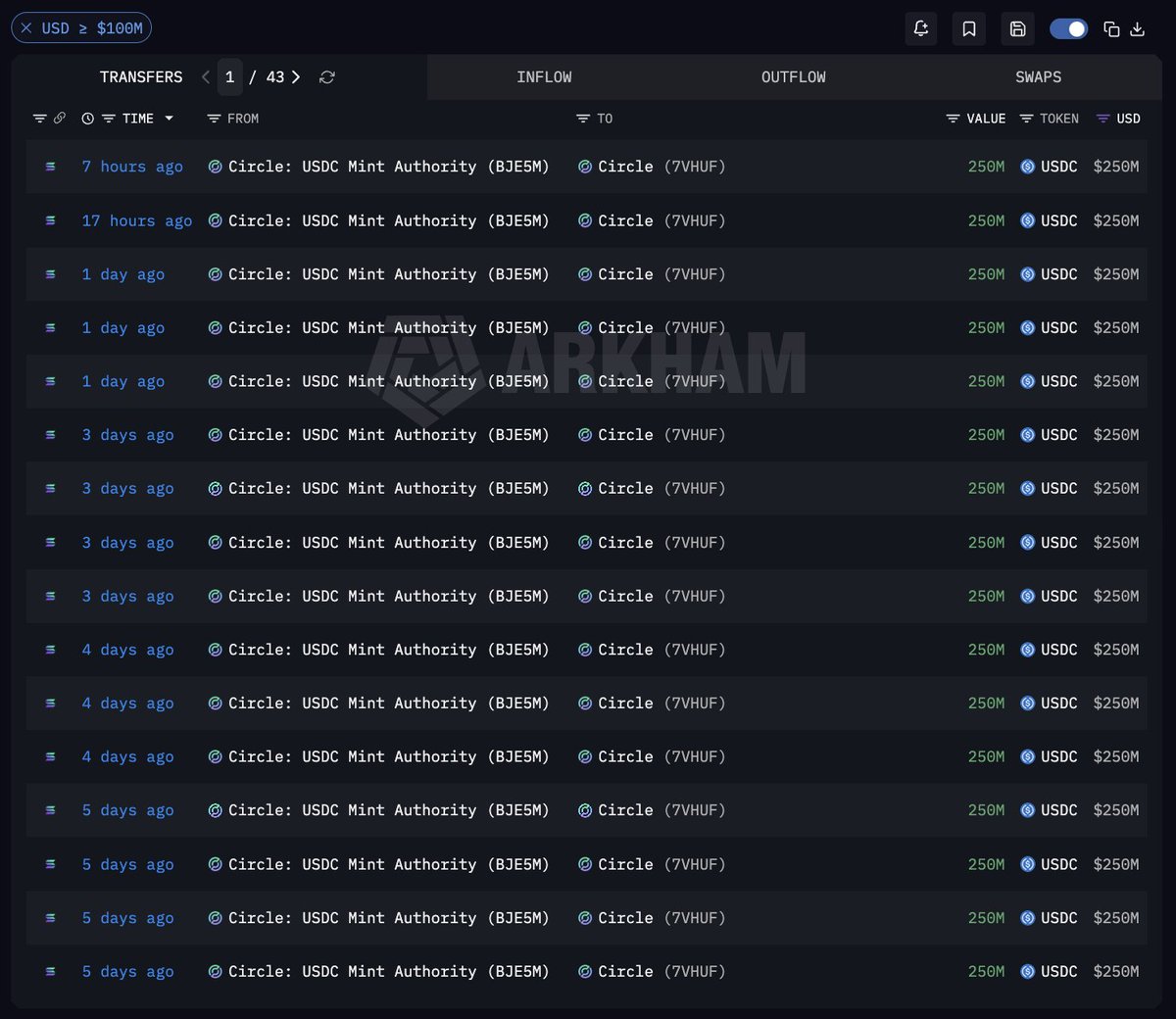Open the Circle (7VHUF) recipient in the 17 hours ago row
Viewport: 1176px width, 1019px height.
pyautogui.click(x=661, y=220)
